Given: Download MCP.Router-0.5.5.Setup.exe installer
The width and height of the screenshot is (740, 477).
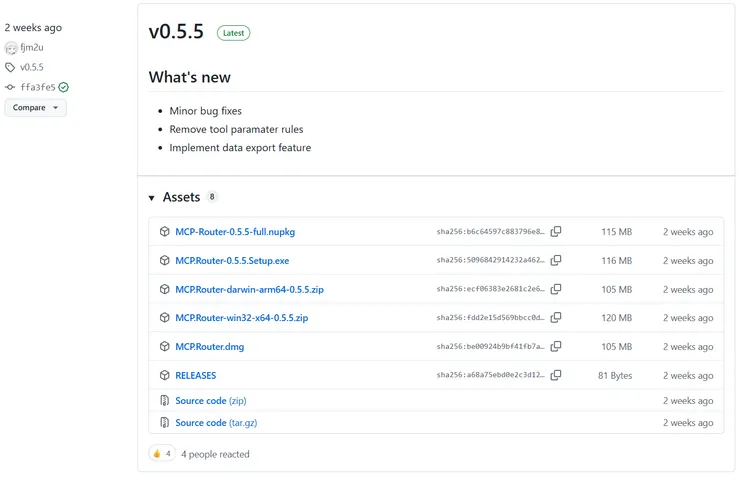Looking at the screenshot, I should (x=232, y=261).
